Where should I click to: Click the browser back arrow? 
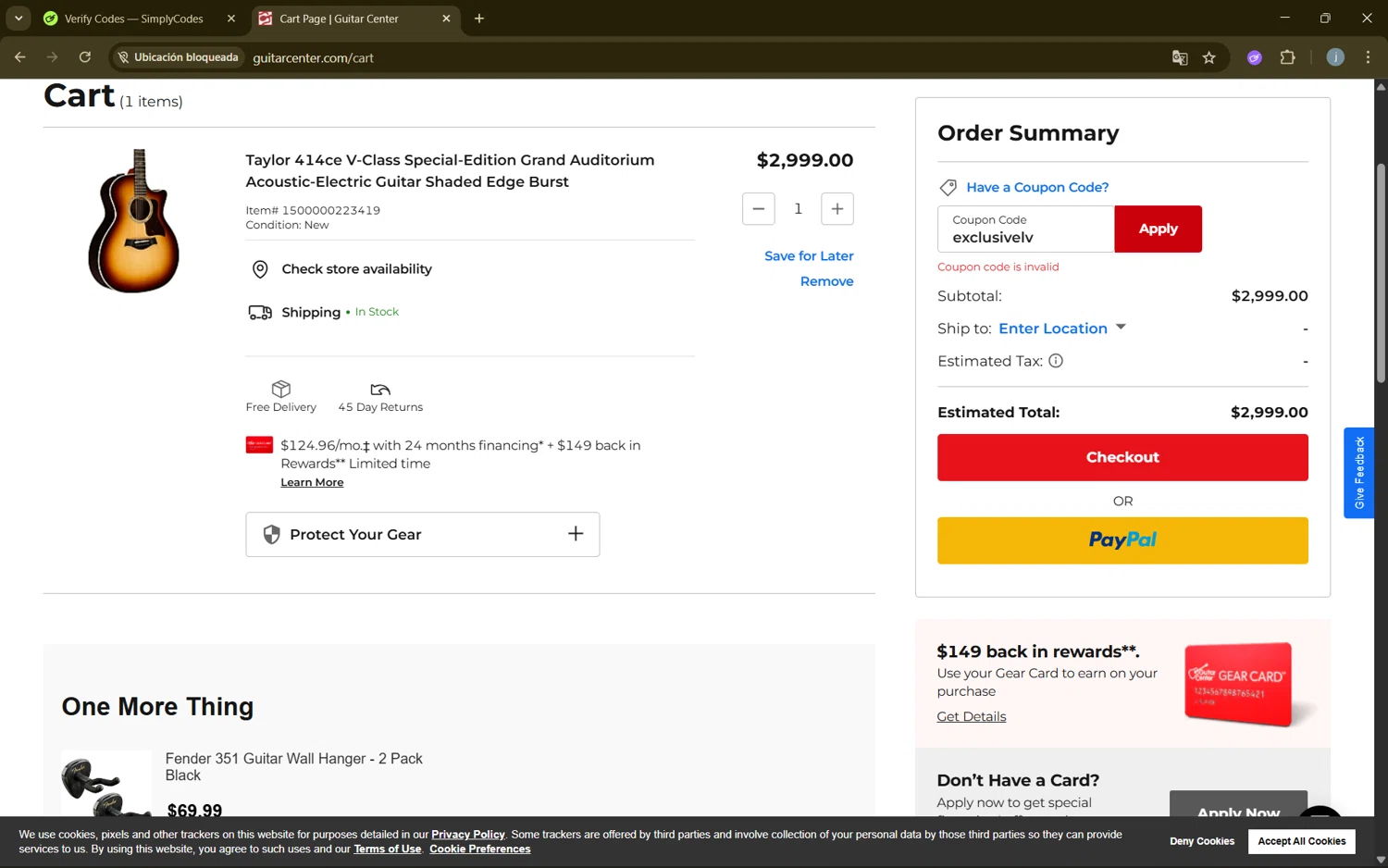20,57
